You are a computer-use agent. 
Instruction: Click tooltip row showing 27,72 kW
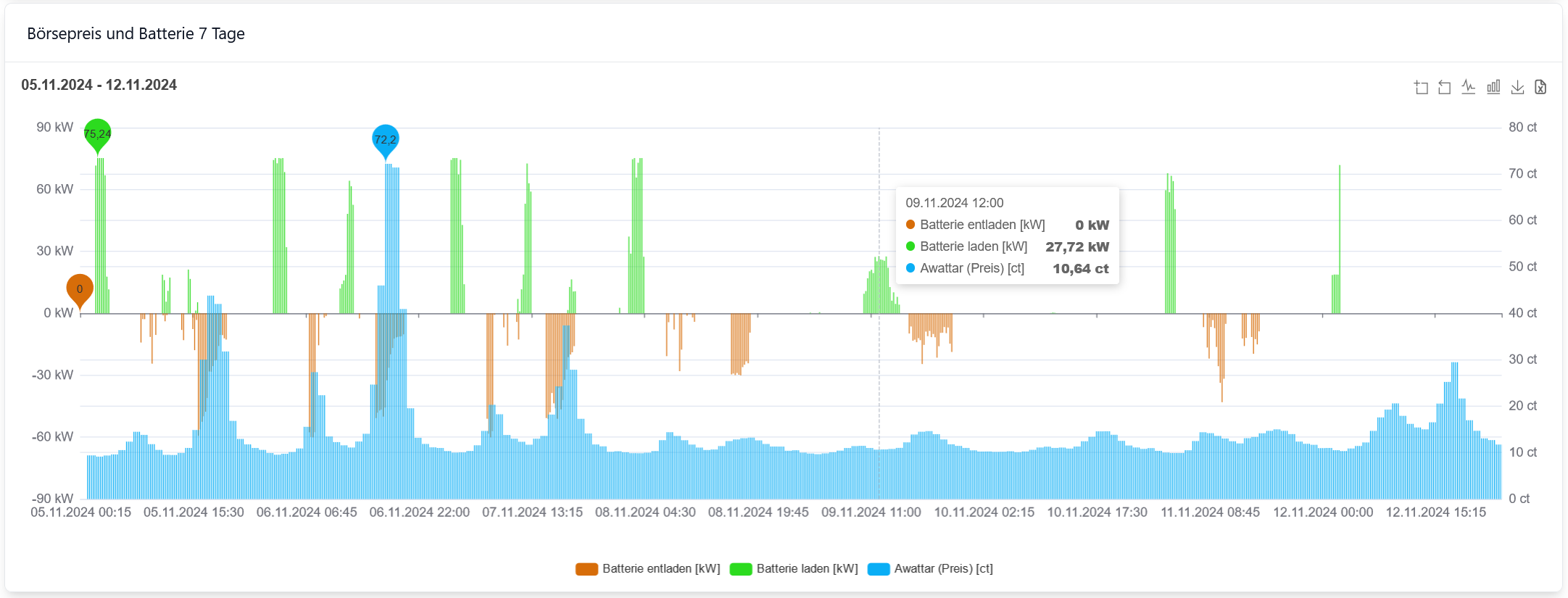[x=1007, y=246]
